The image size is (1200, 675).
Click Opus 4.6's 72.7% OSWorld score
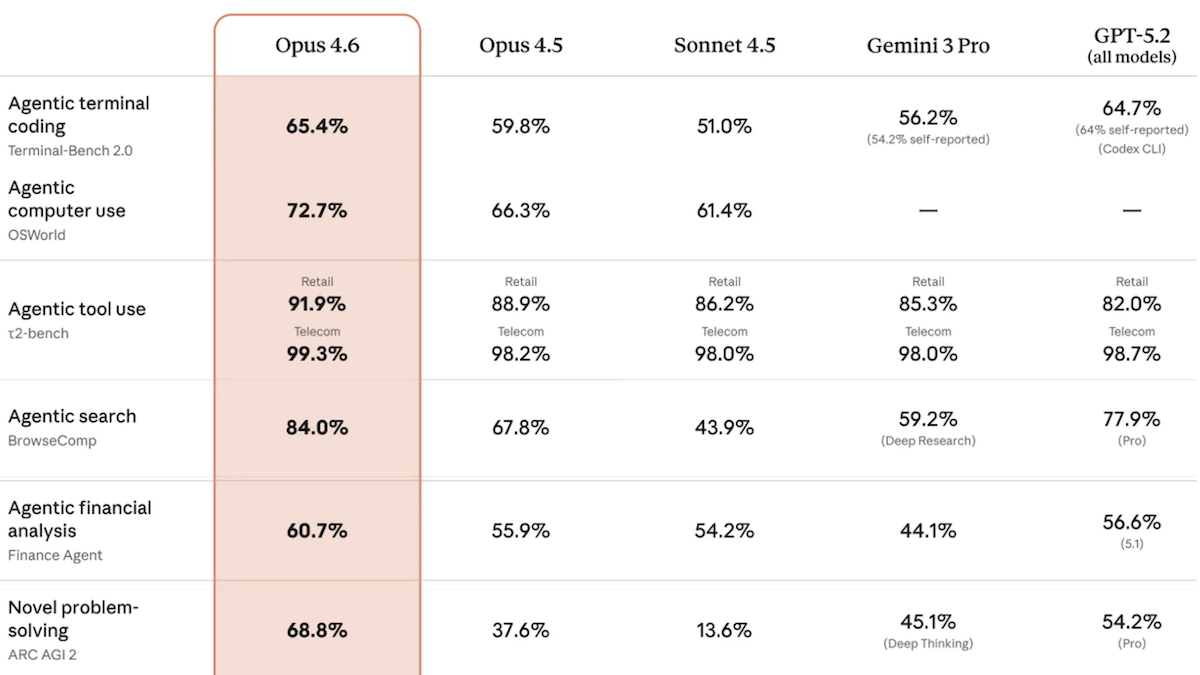317,211
